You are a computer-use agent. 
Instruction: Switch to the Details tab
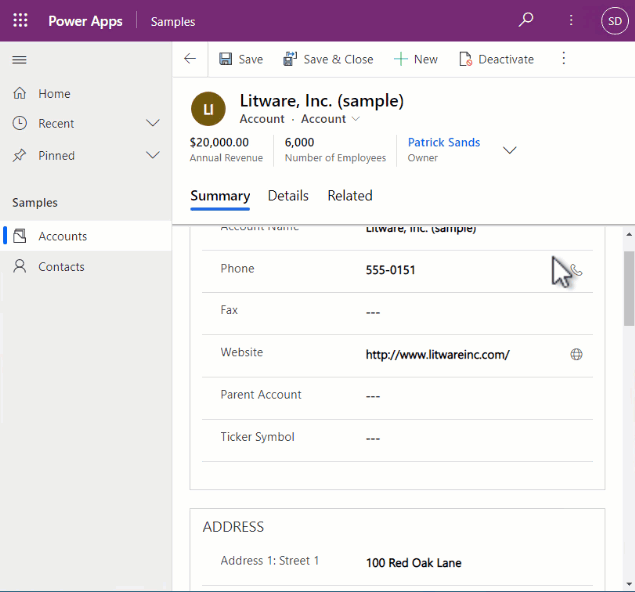[288, 196]
